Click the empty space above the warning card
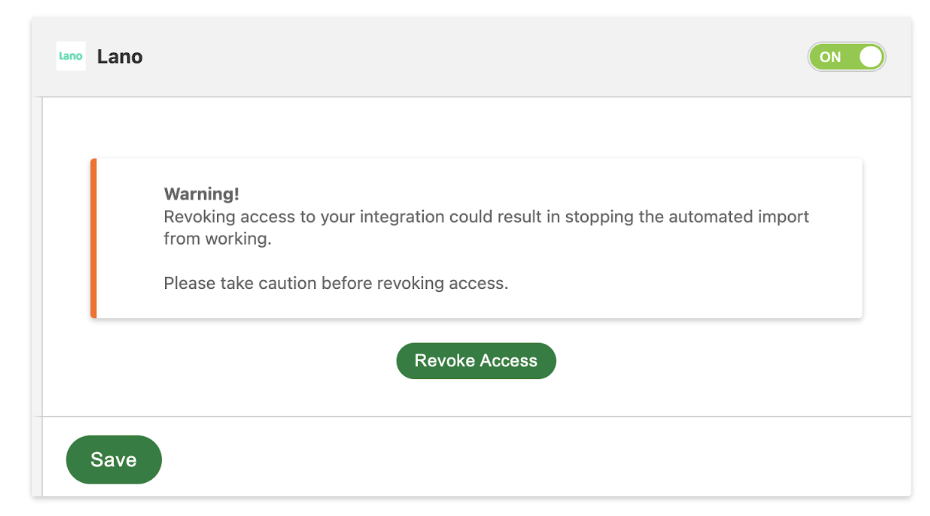 [x=476, y=128]
